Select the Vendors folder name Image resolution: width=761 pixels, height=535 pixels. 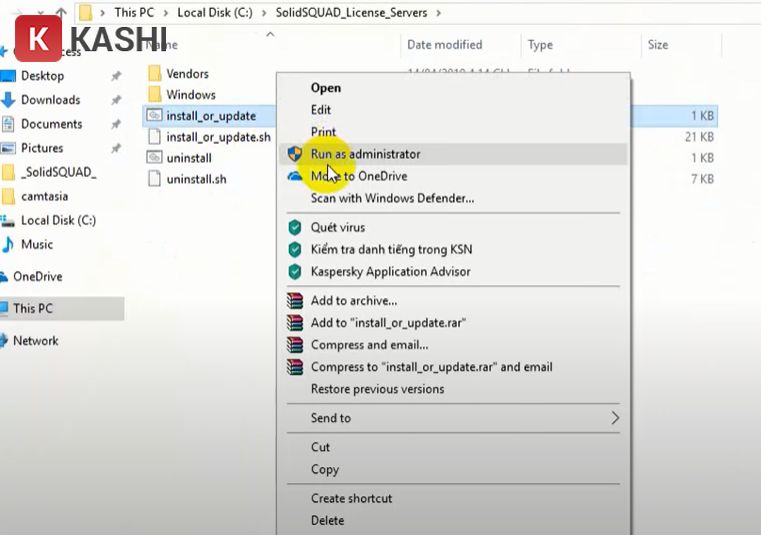coord(187,74)
